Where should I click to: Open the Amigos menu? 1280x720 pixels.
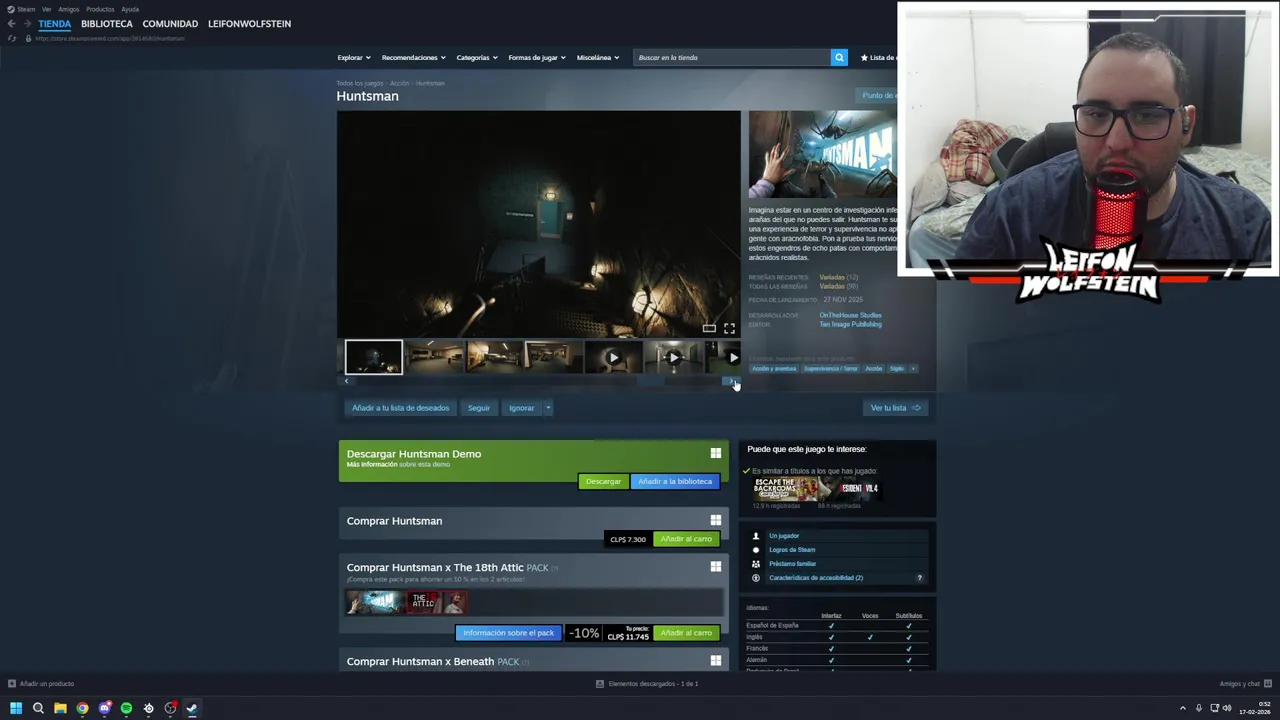pyautogui.click(x=69, y=9)
